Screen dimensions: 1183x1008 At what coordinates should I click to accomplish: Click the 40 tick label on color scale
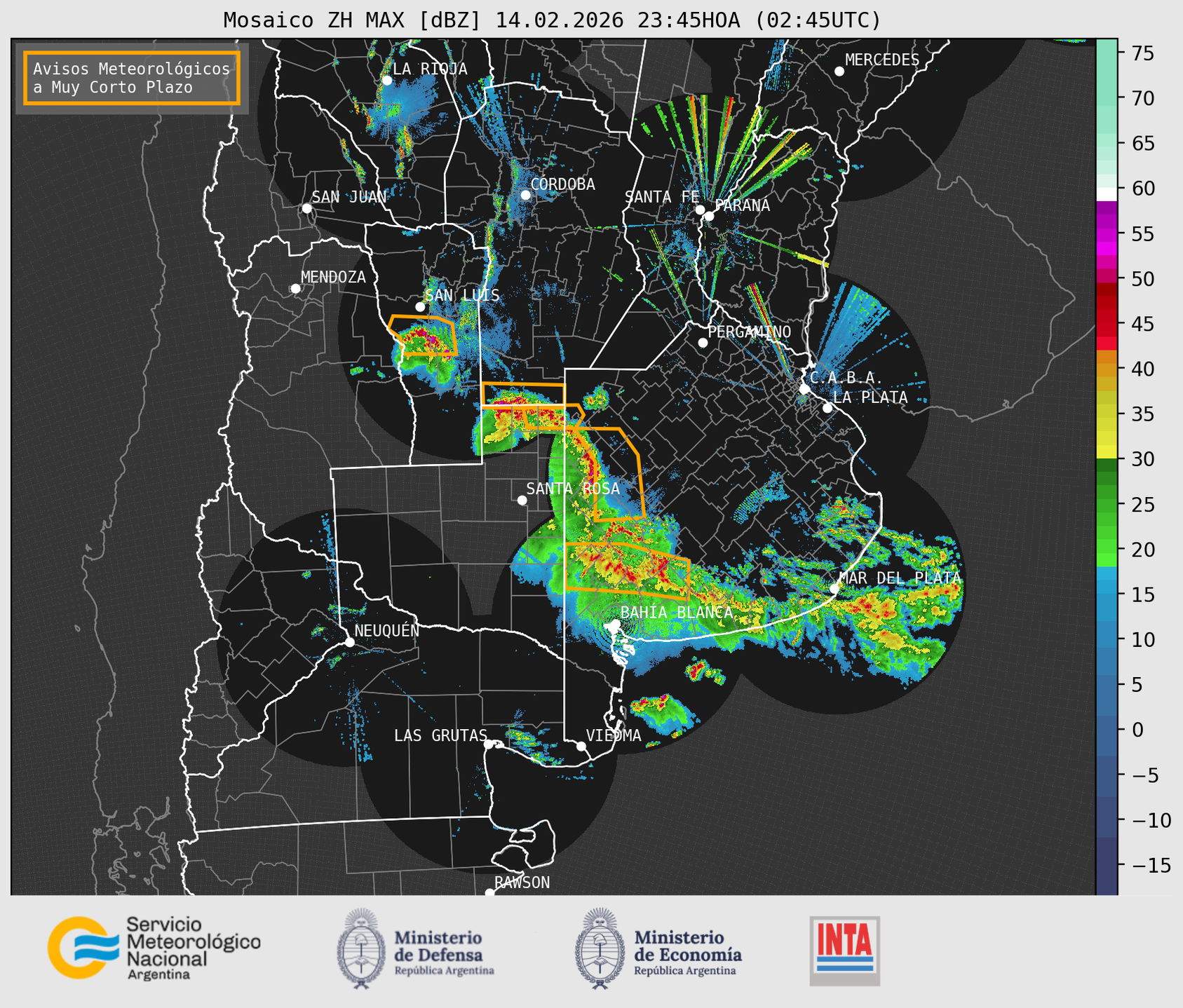[x=1142, y=369]
